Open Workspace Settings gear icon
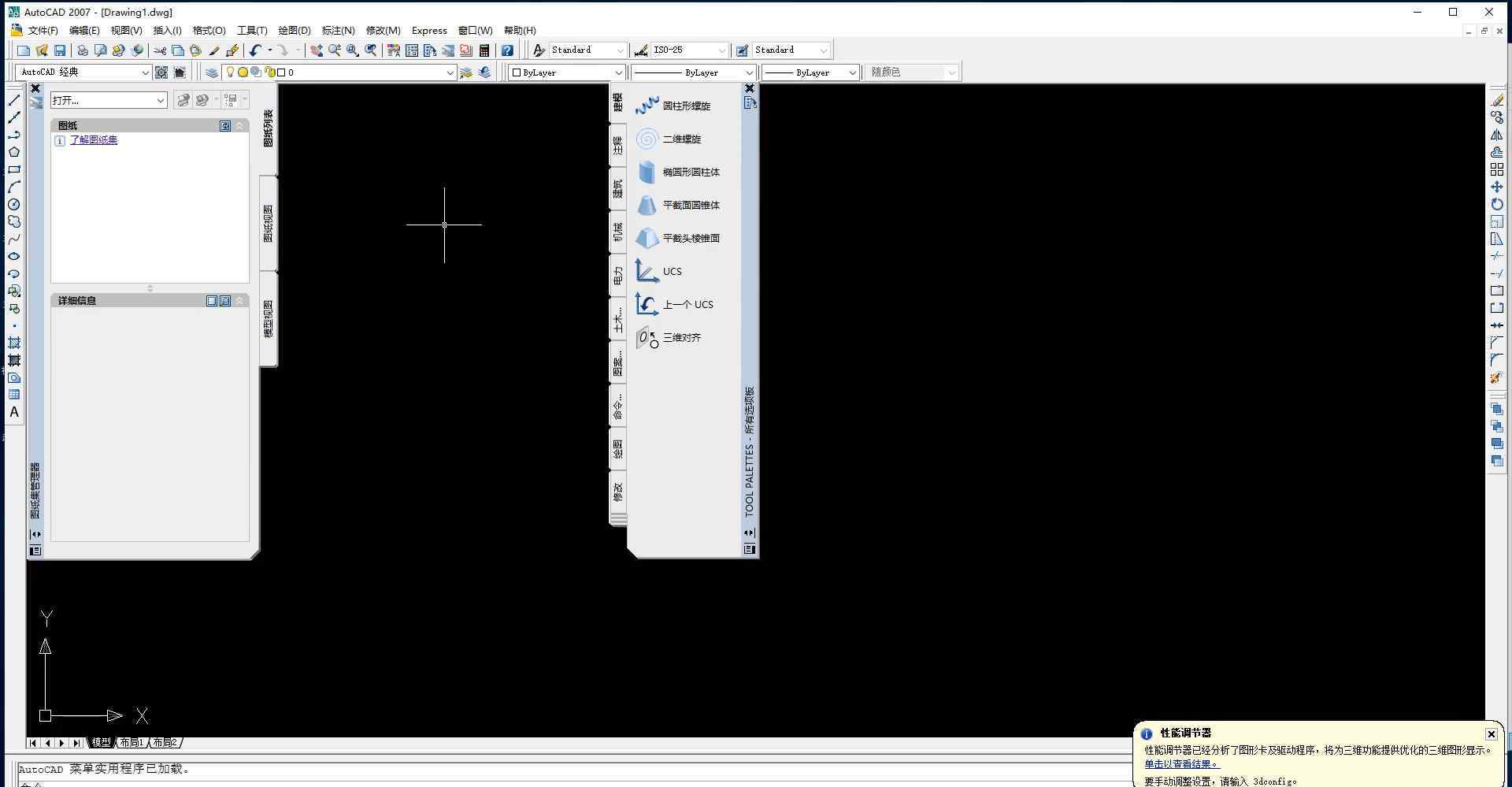1512x787 pixels. tap(161, 72)
